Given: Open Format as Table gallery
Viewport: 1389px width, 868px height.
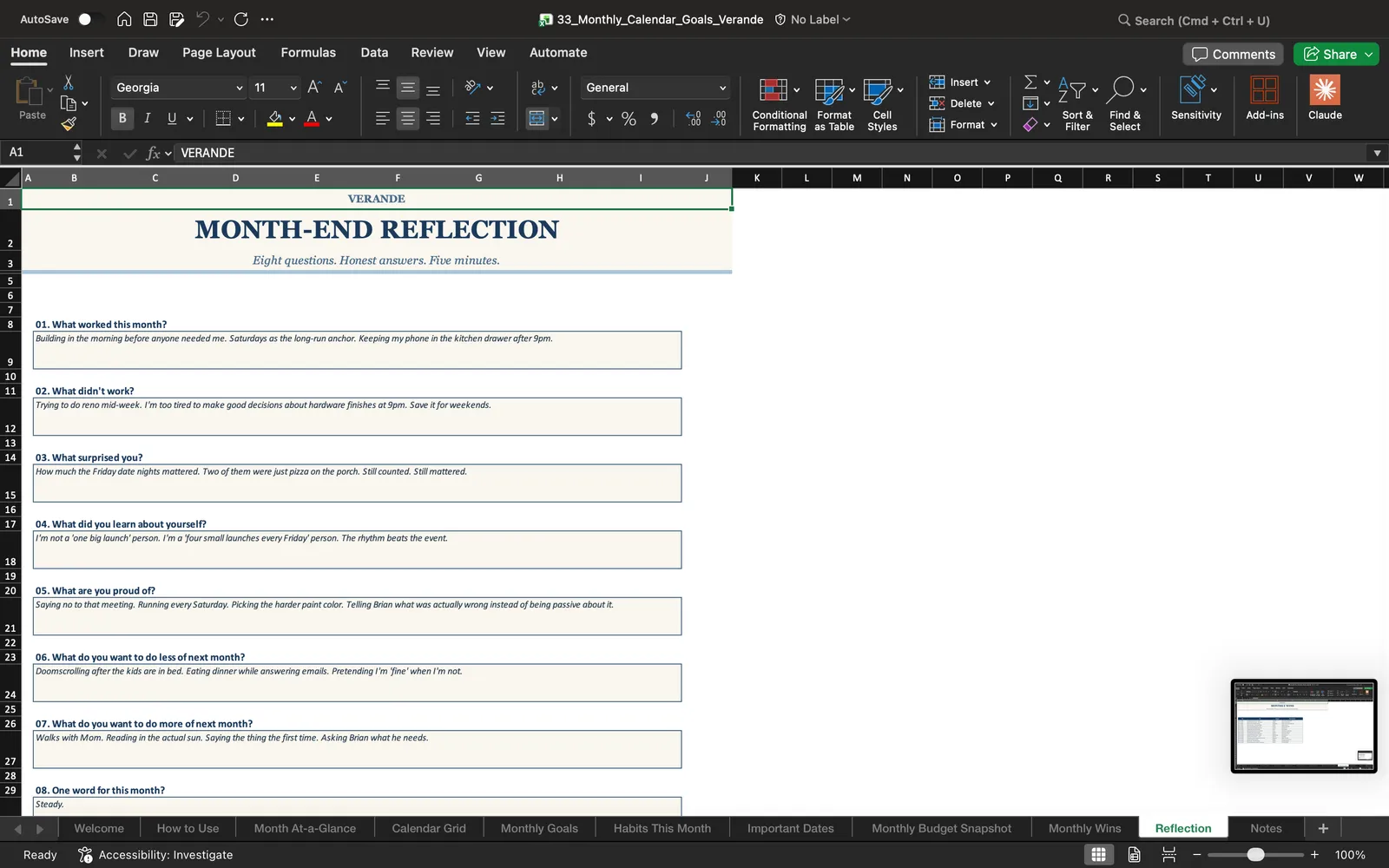Looking at the screenshot, I should [834, 104].
